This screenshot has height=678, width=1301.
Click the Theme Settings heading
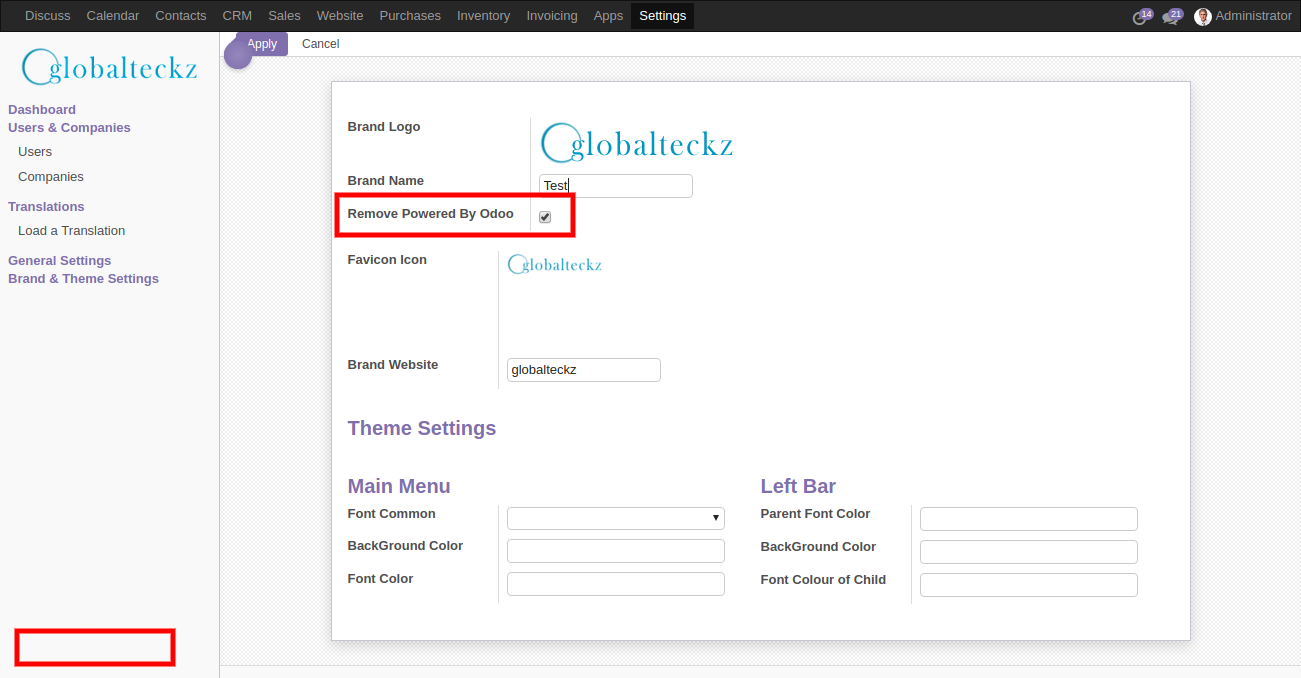pos(422,428)
